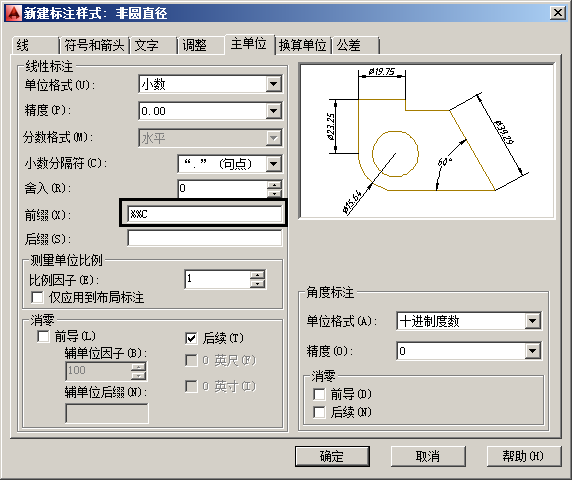Increase the 舍入 rounding value with up arrow

[274, 185]
